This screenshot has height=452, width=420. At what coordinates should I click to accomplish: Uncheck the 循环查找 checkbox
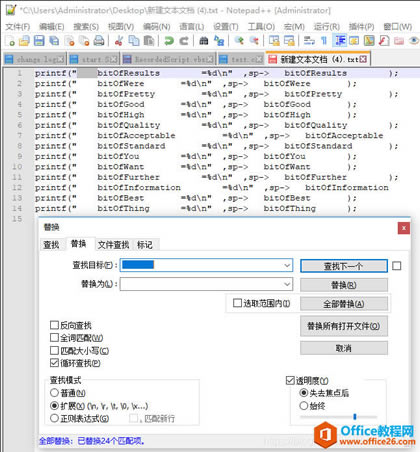(54, 363)
